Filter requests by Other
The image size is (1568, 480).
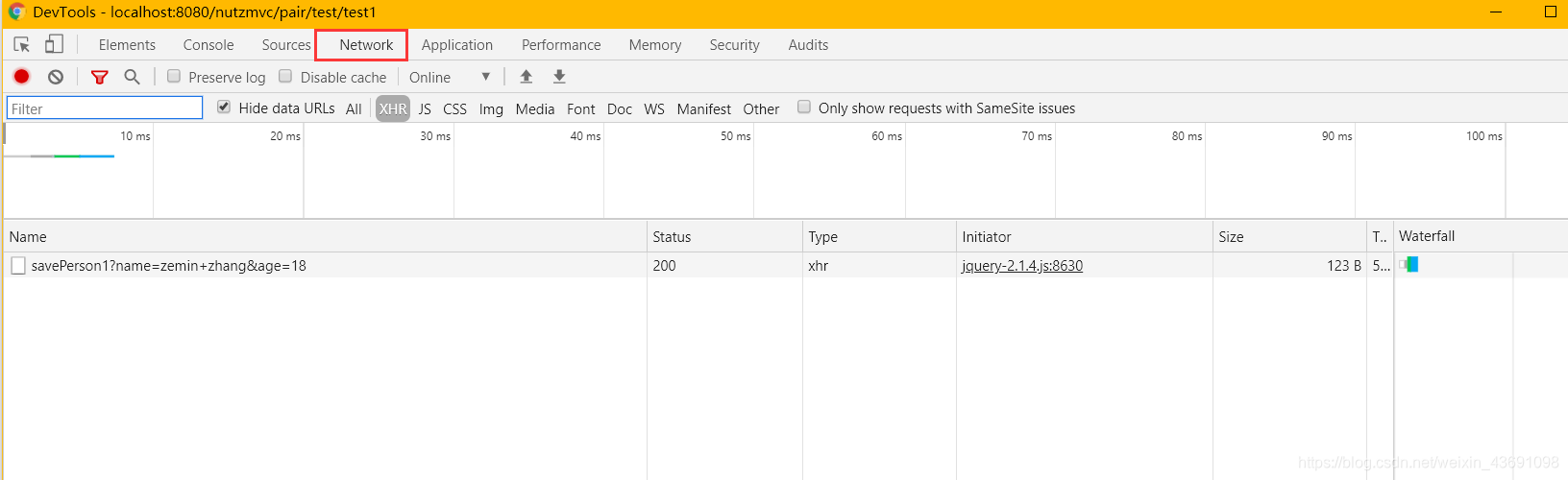click(x=761, y=108)
